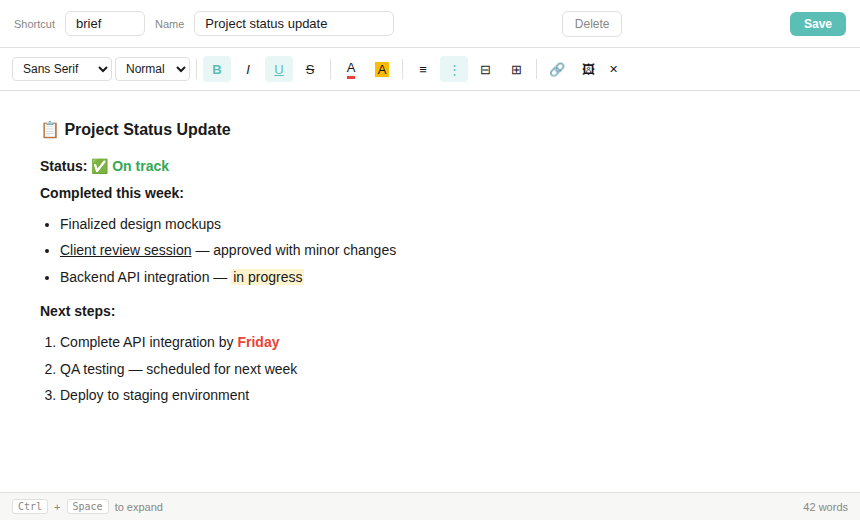Click Deploy to staging environment item
The width and height of the screenshot is (860, 520).
pyautogui.click(x=154, y=395)
